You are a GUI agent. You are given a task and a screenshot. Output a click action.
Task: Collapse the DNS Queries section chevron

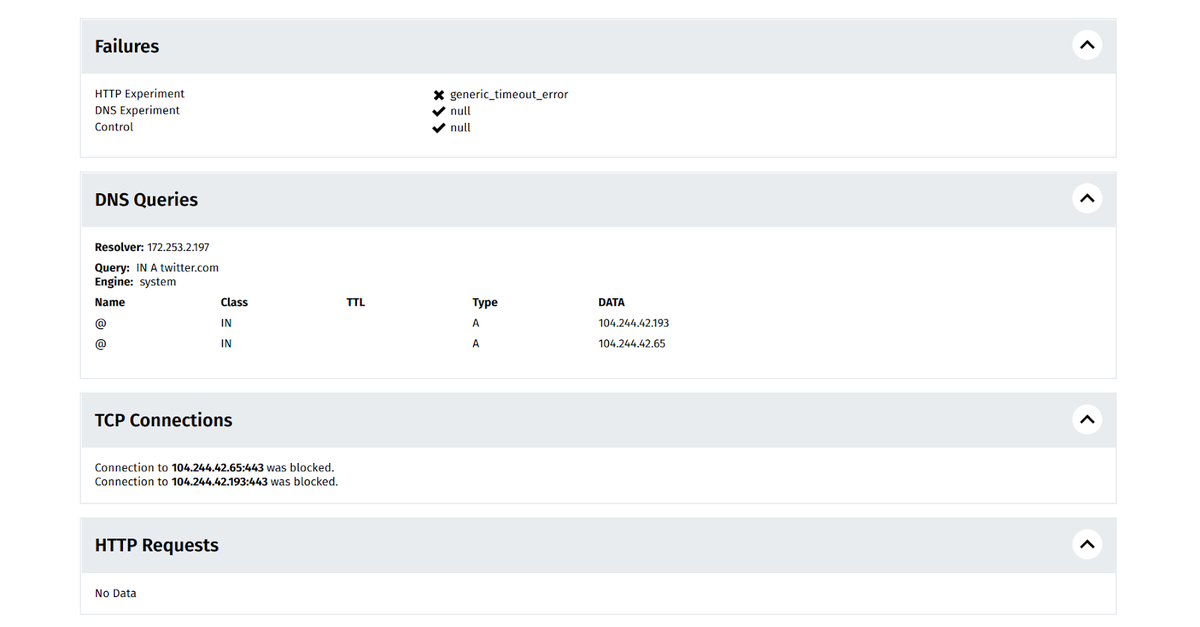coord(1087,198)
